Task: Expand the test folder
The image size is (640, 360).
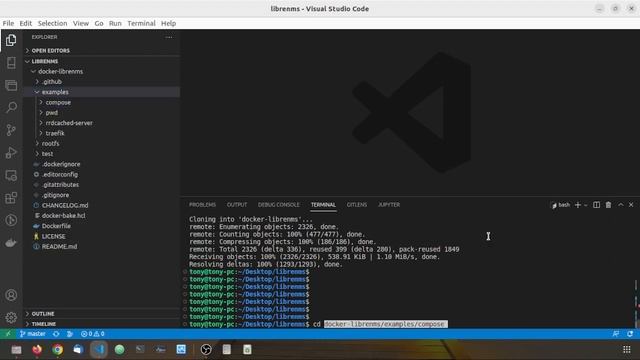Action: (x=47, y=154)
